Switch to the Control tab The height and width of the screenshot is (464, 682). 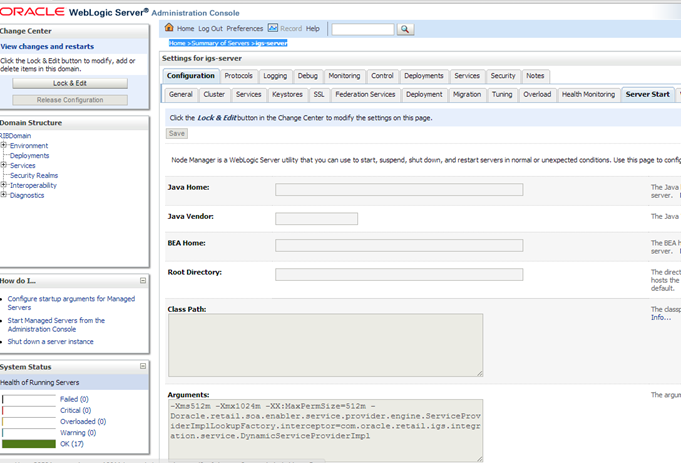pos(382,76)
